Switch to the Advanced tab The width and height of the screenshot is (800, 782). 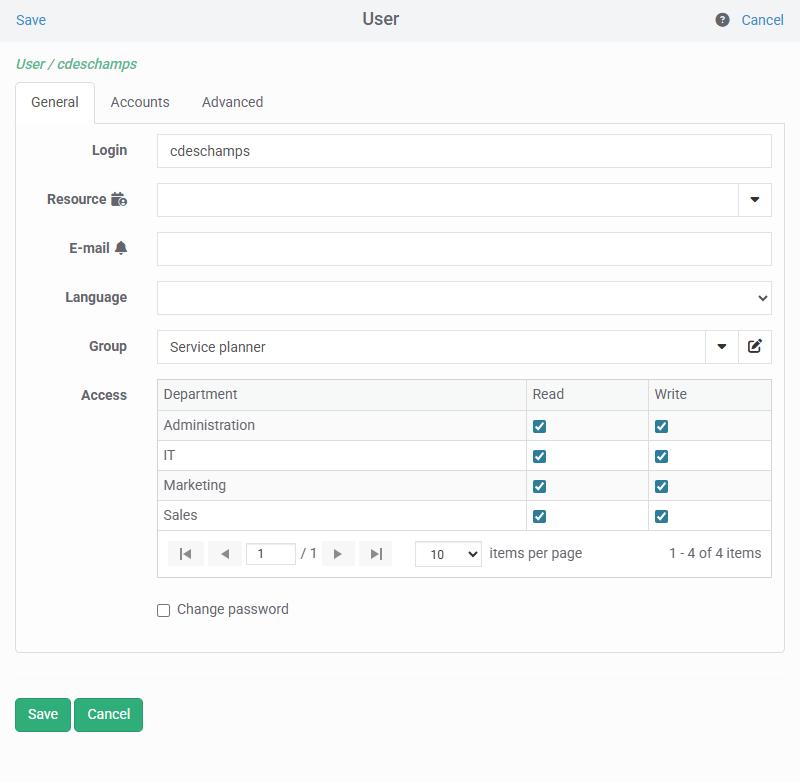click(x=232, y=102)
